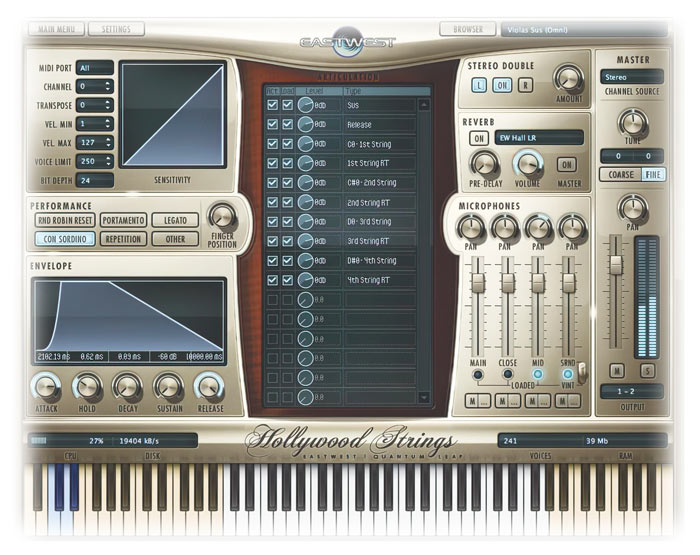Viewport: 700px width, 555px height.
Task: Open the Browser view
Action: (x=468, y=29)
